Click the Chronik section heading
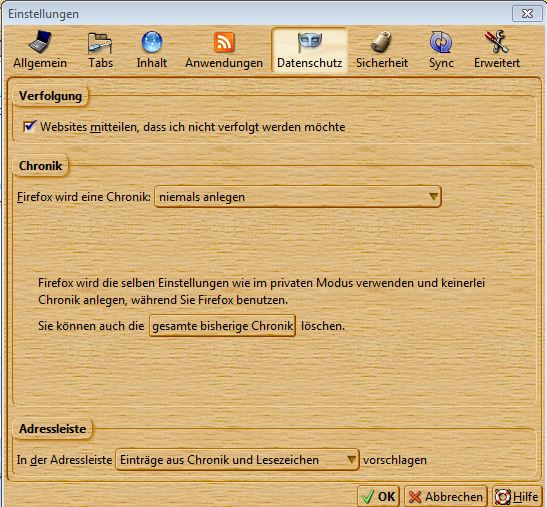This screenshot has width=547, height=507. click(x=40, y=166)
